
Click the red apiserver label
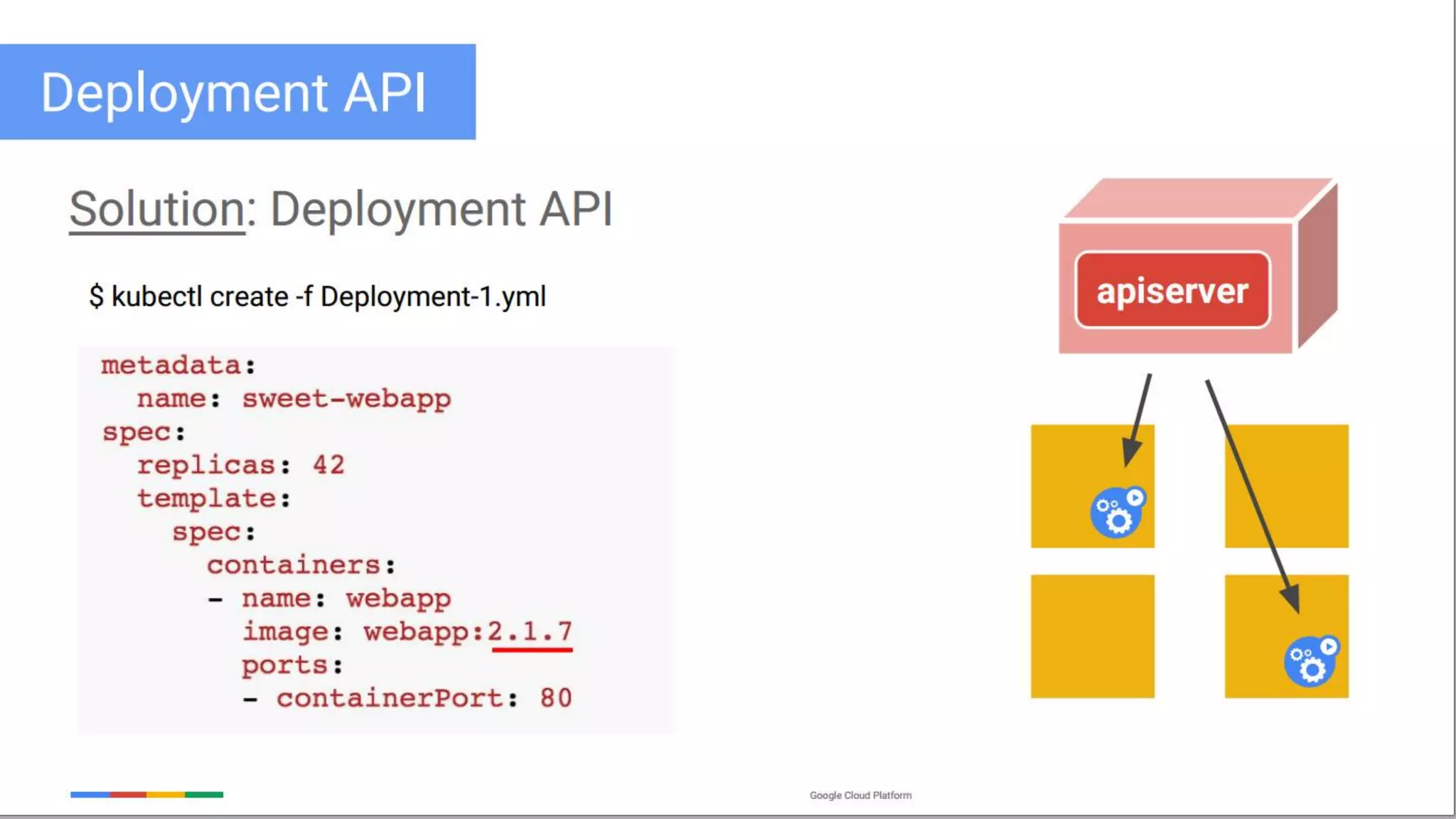1172,290
